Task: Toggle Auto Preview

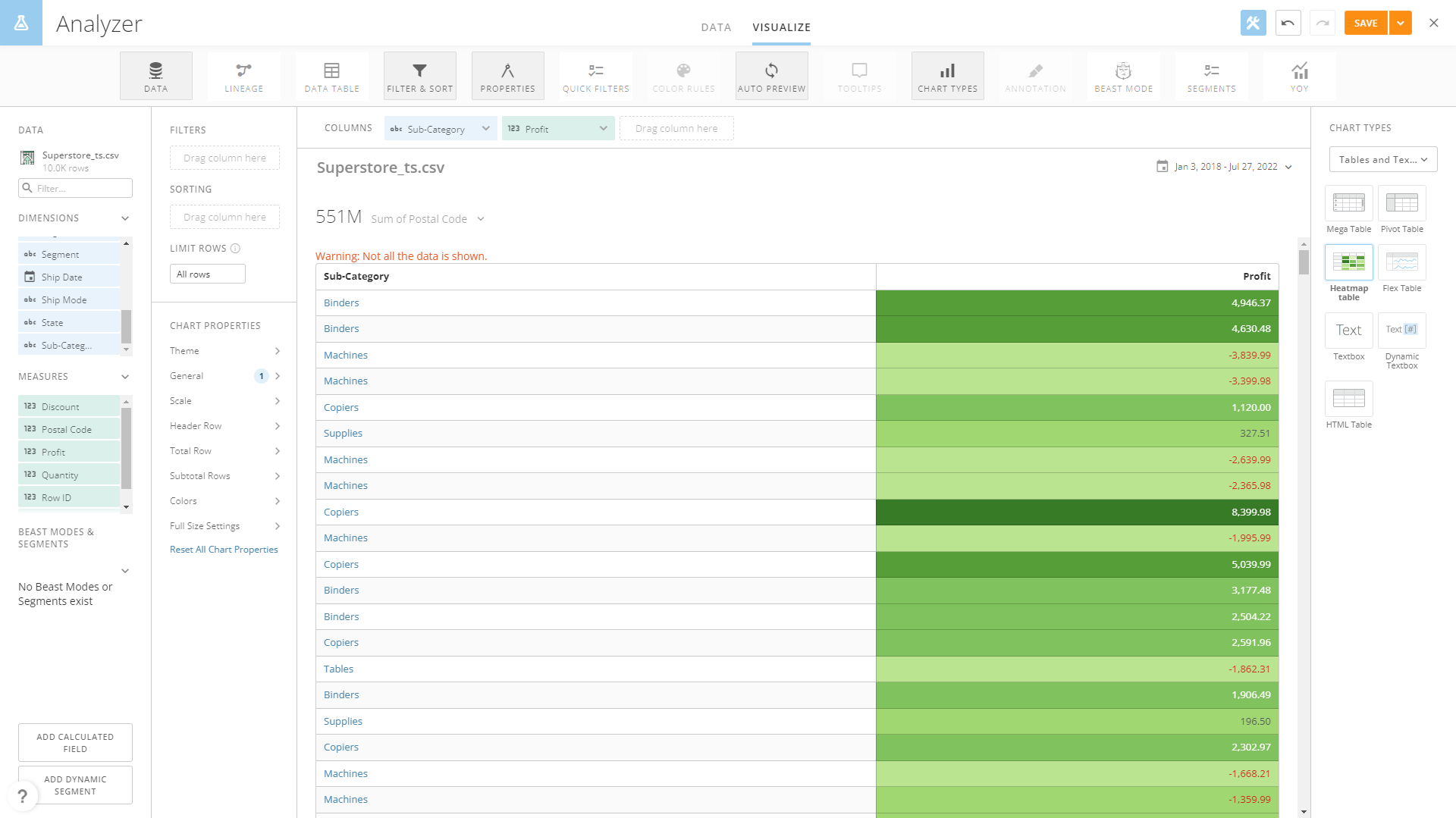Action: tap(771, 75)
